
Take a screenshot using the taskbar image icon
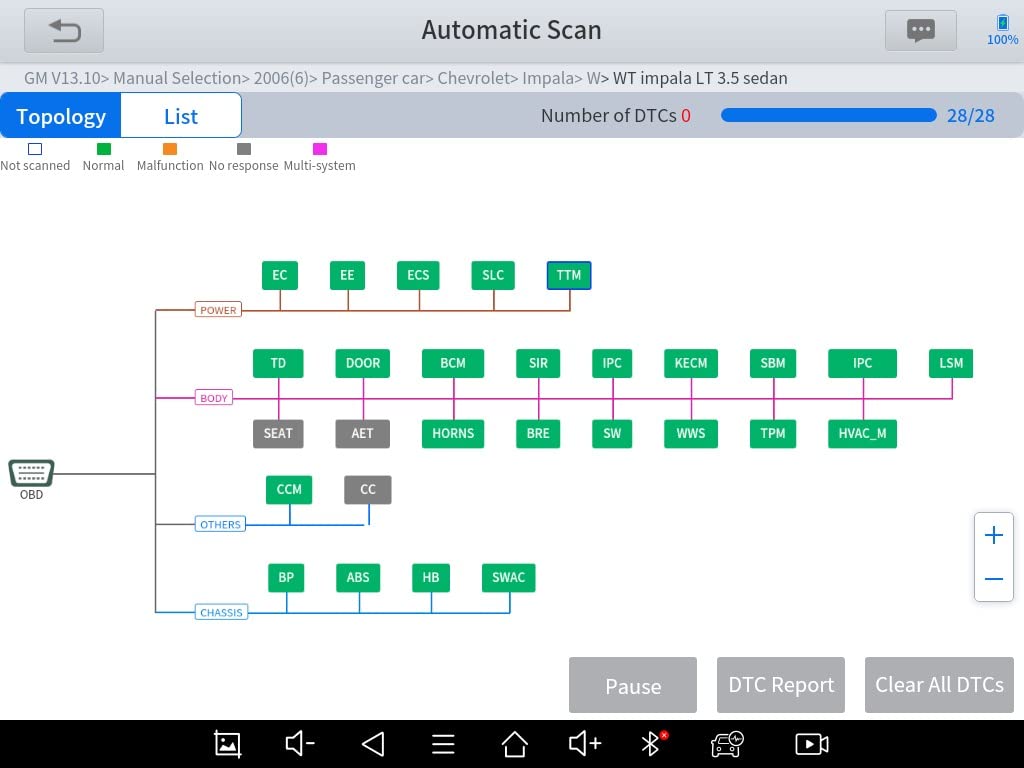tap(227, 743)
